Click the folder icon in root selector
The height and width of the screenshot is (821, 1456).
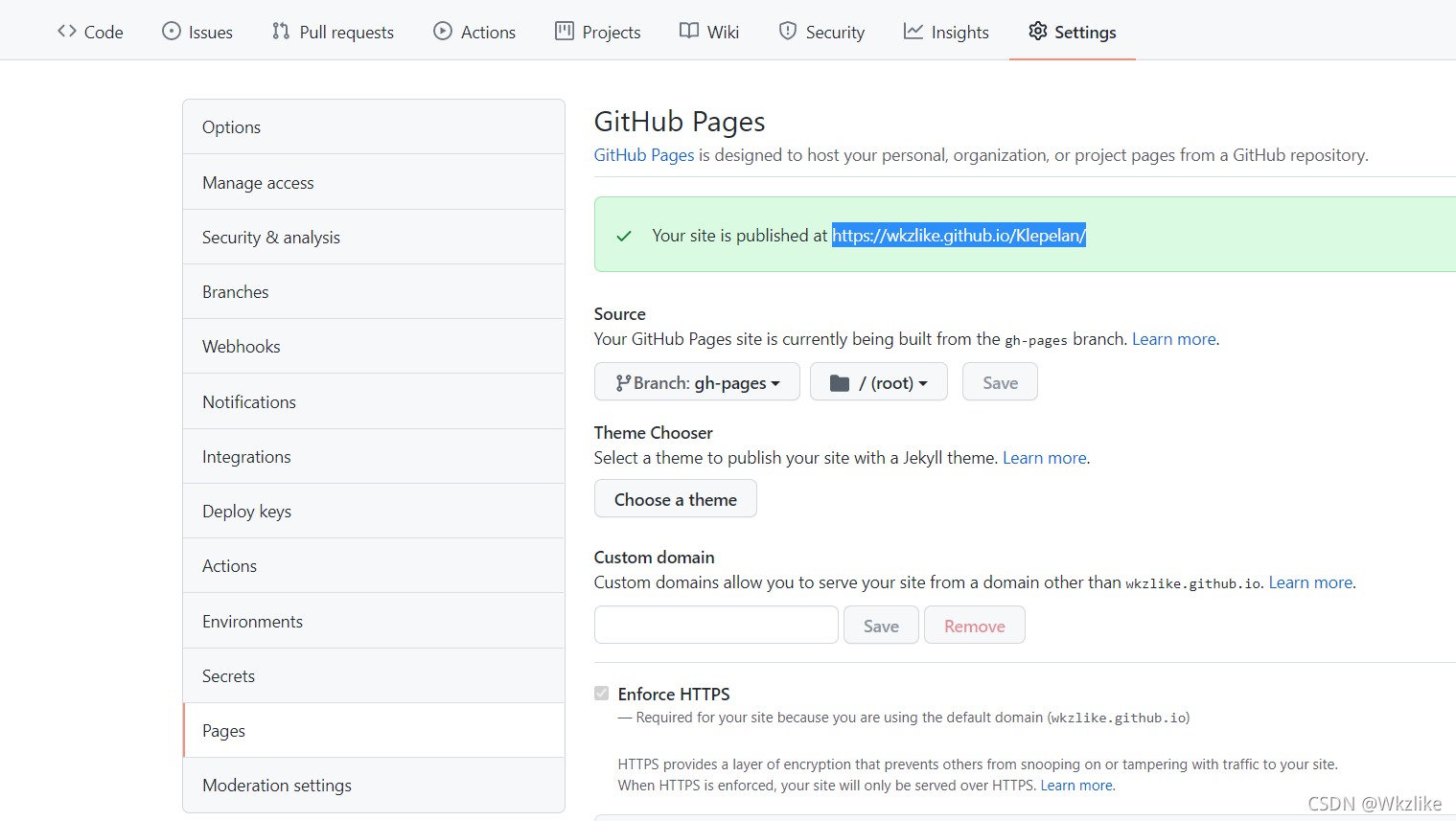pyautogui.click(x=840, y=382)
